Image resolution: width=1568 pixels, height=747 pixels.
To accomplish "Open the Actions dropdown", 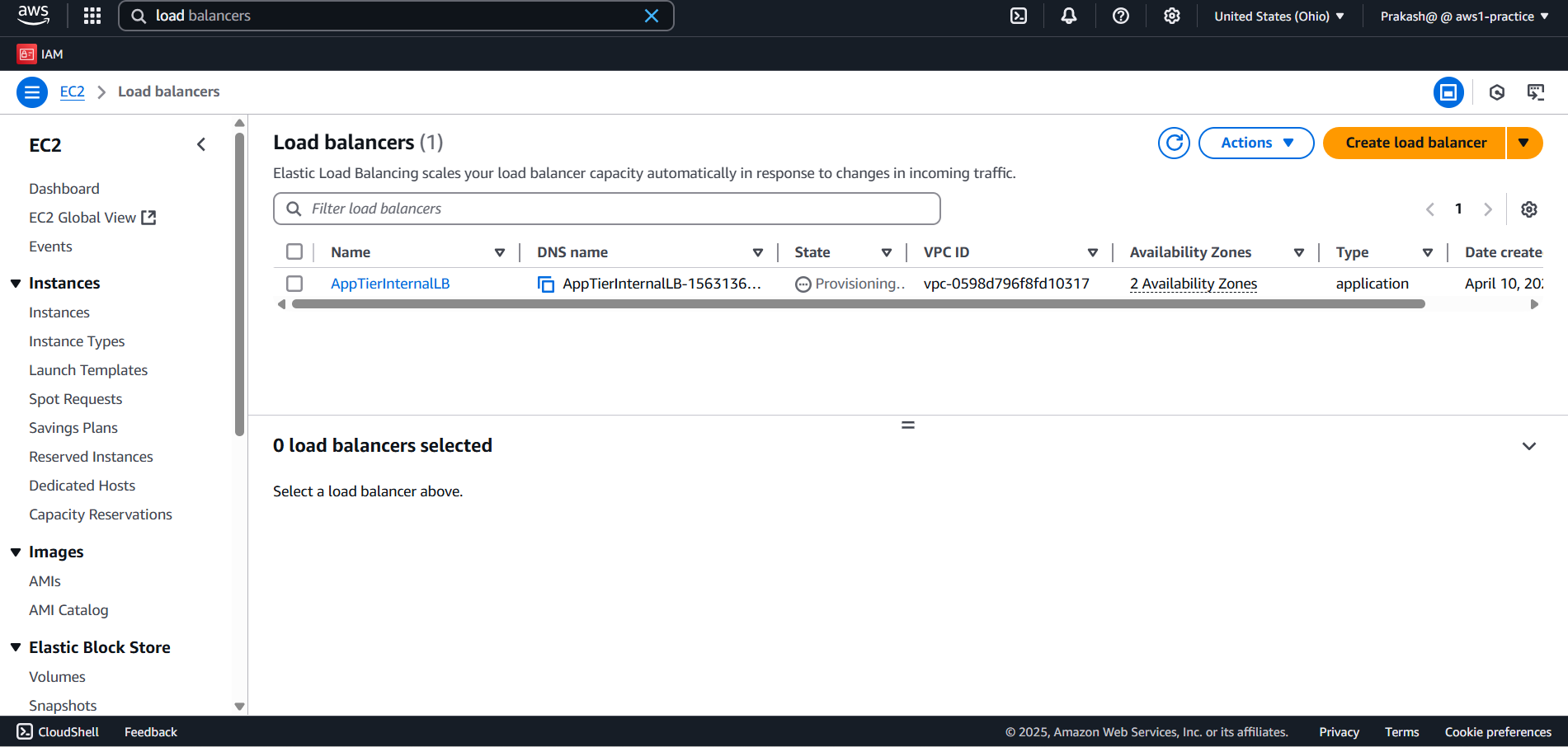I will (x=1256, y=143).
